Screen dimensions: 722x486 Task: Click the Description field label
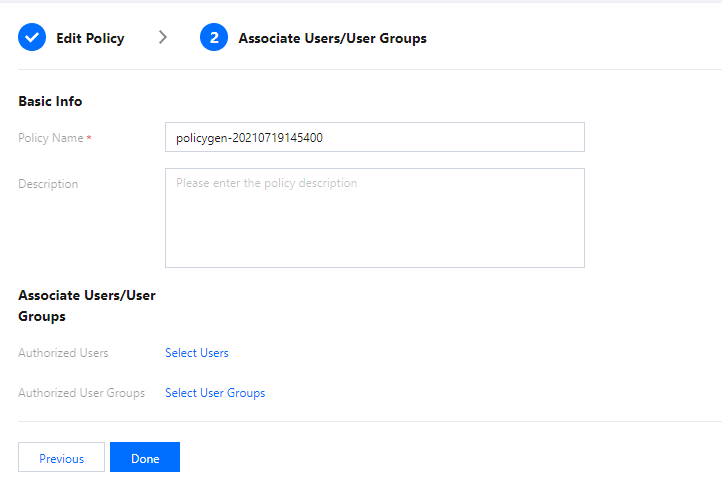coord(48,184)
